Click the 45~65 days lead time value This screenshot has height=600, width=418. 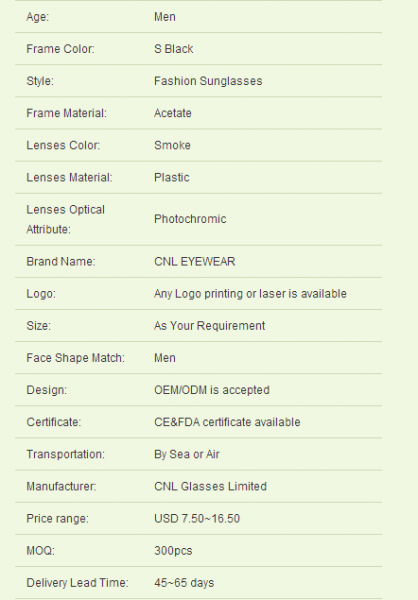tap(184, 583)
